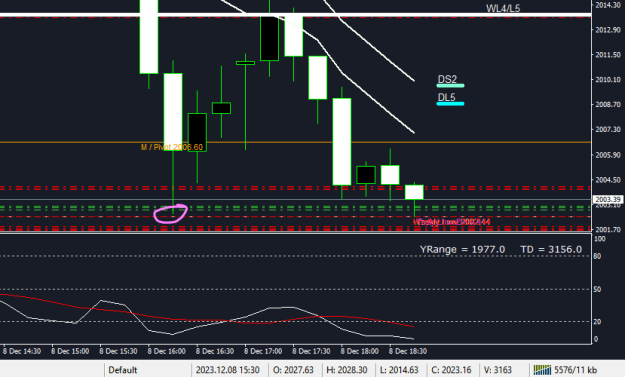The width and height of the screenshot is (625, 377).
Task: Select the DS2 level label
Action: pos(447,79)
